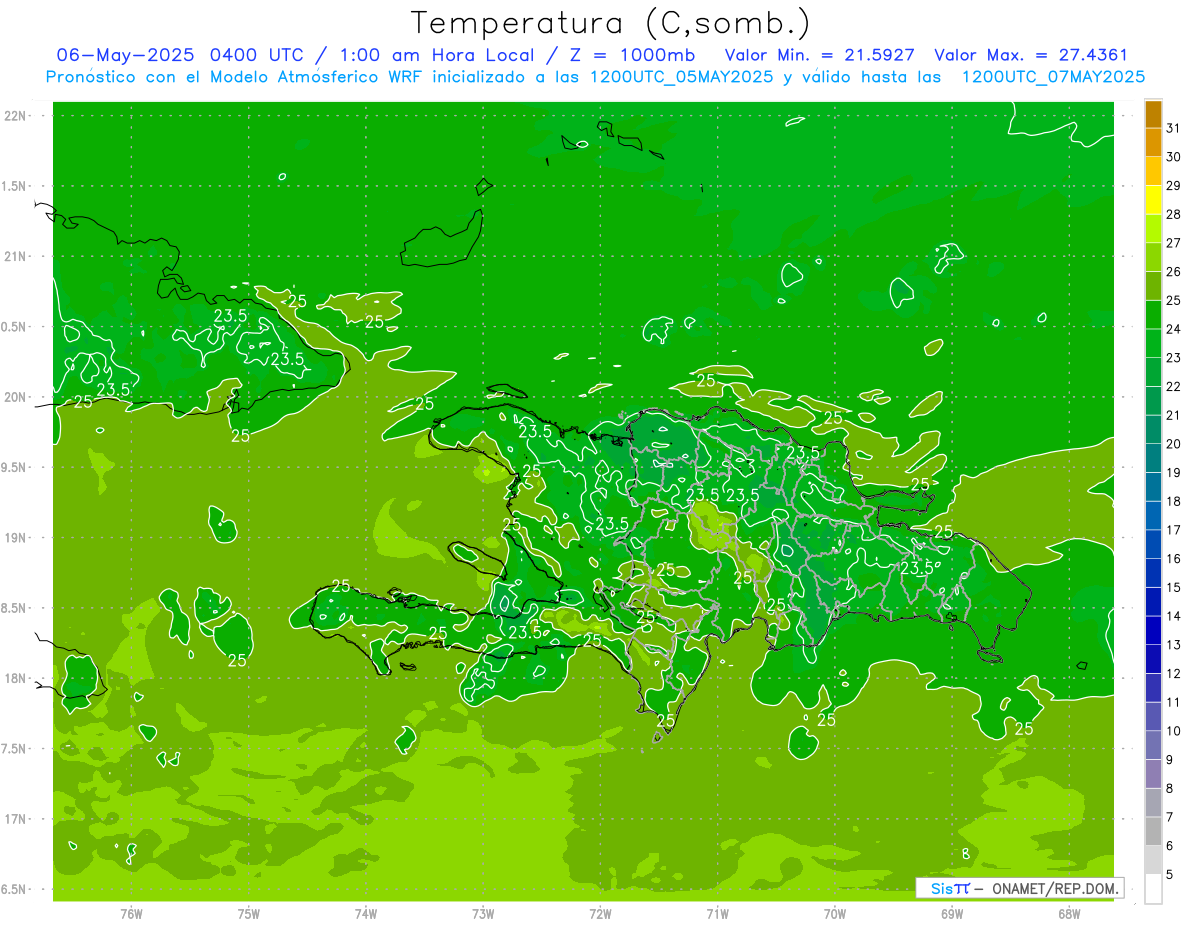1200x927 pixels.
Task: Click the legend value '17'
Action: click(x=1173, y=530)
